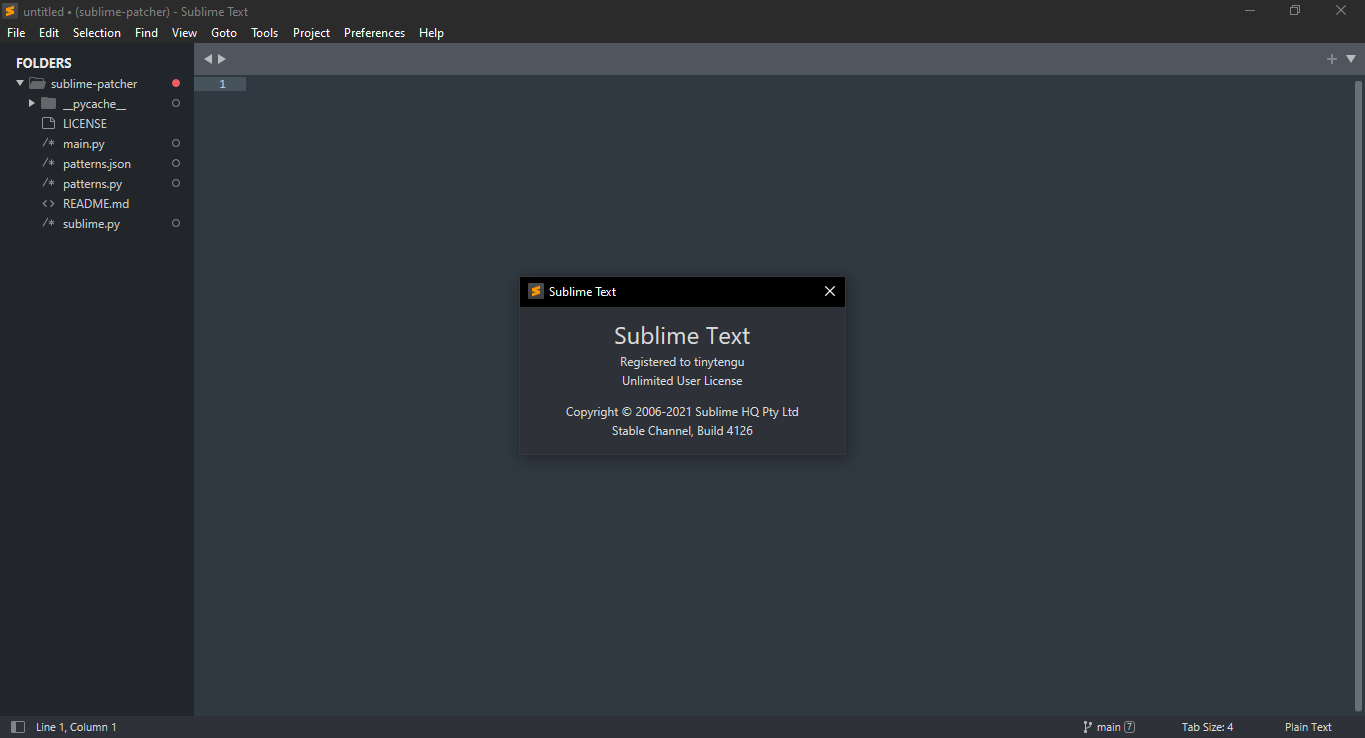
Task: Open main.py in the sidebar
Action: click(x=84, y=144)
